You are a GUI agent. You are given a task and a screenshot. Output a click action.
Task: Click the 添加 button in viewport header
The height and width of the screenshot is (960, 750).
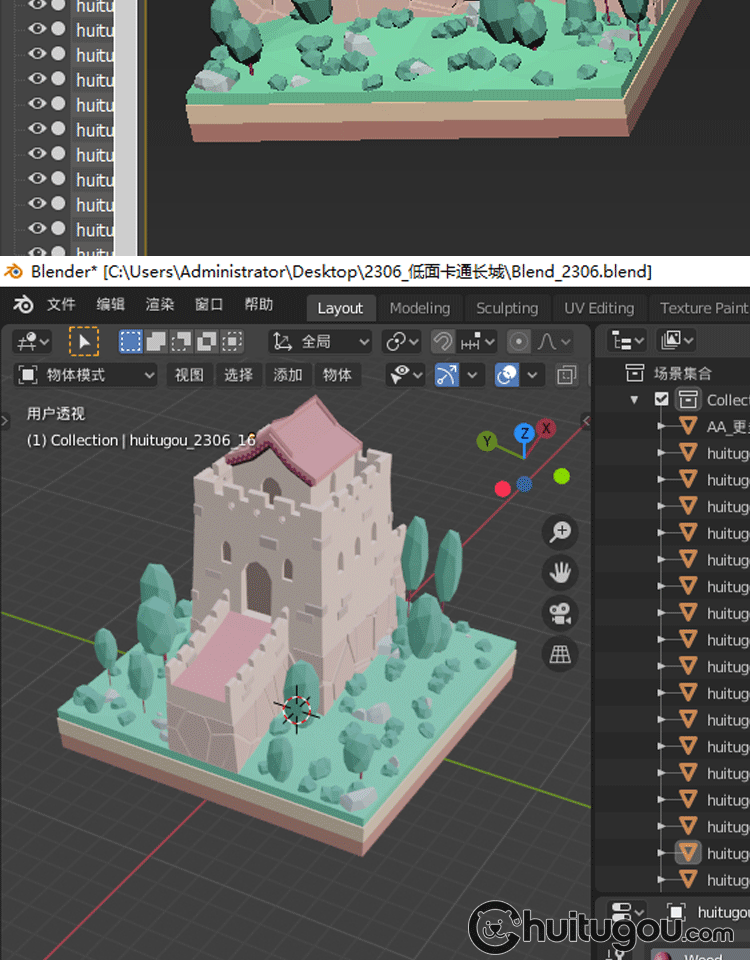pyautogui.click(x=288, y=375)
